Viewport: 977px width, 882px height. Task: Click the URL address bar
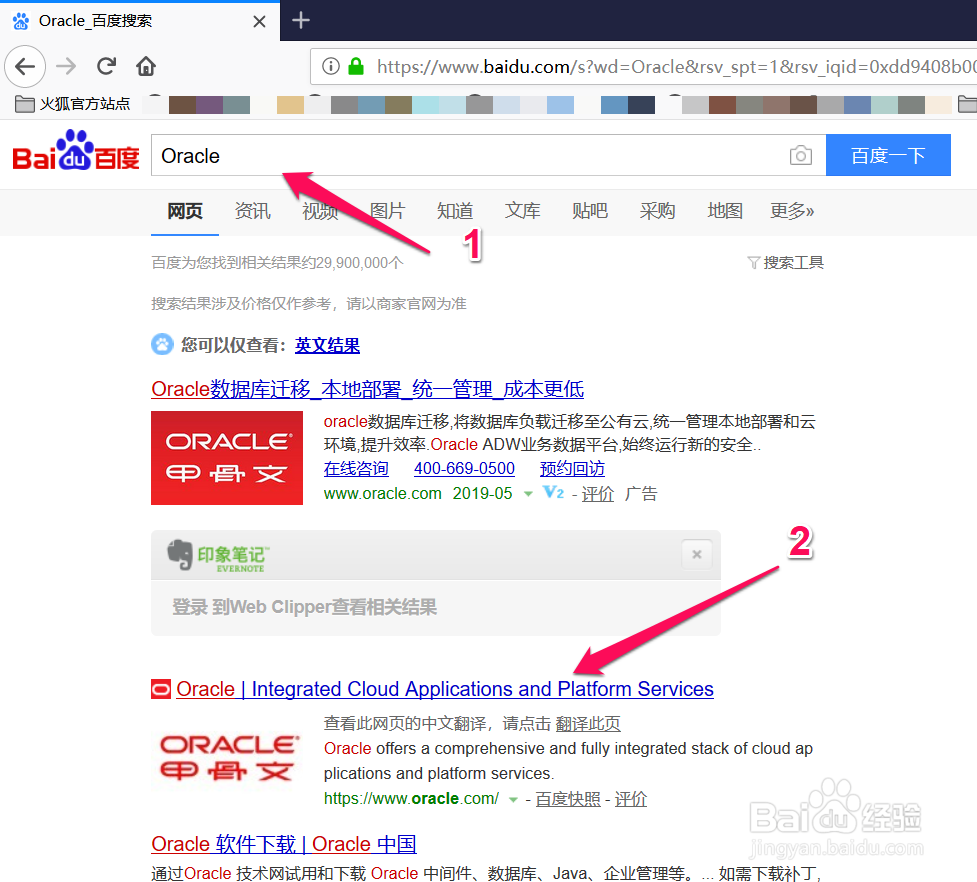644,66
